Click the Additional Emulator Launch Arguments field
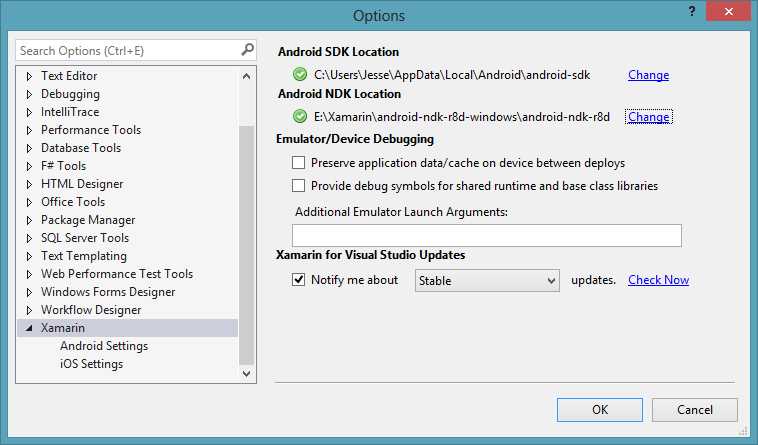The image size is (758, 445). pyautogui.click(x=487, y=235)
